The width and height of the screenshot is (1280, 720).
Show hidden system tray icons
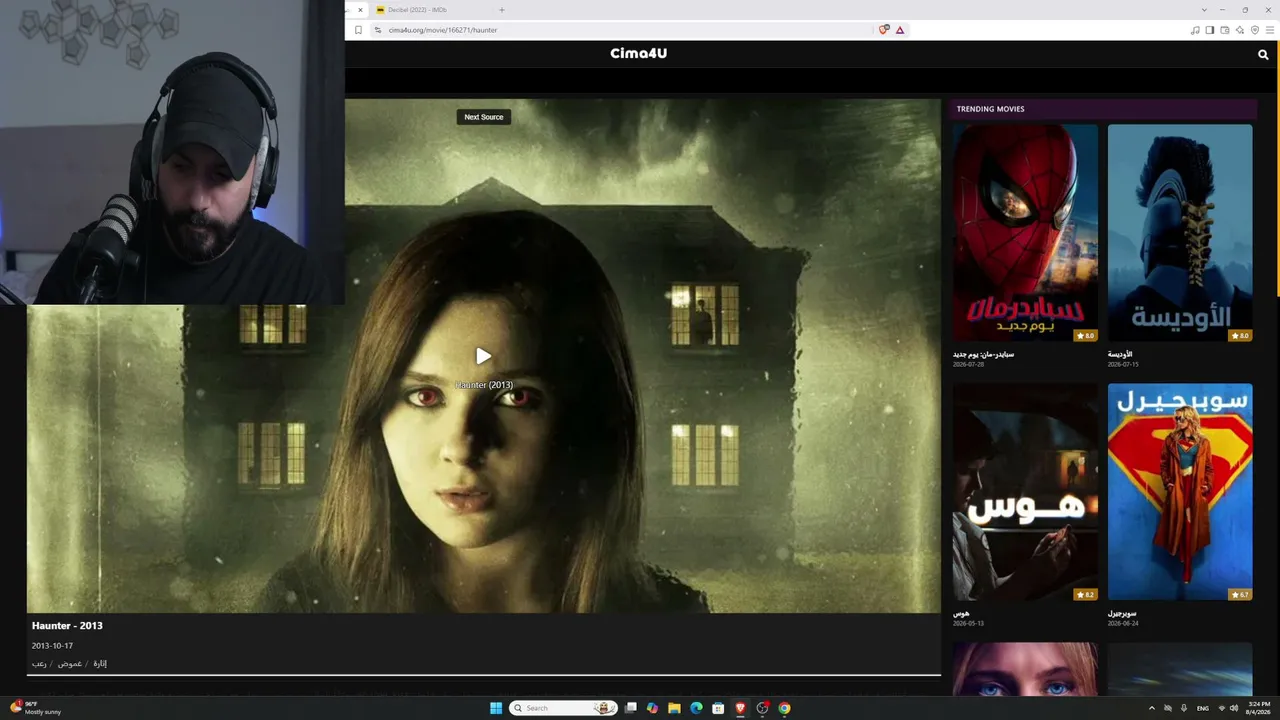[1151, 708]
